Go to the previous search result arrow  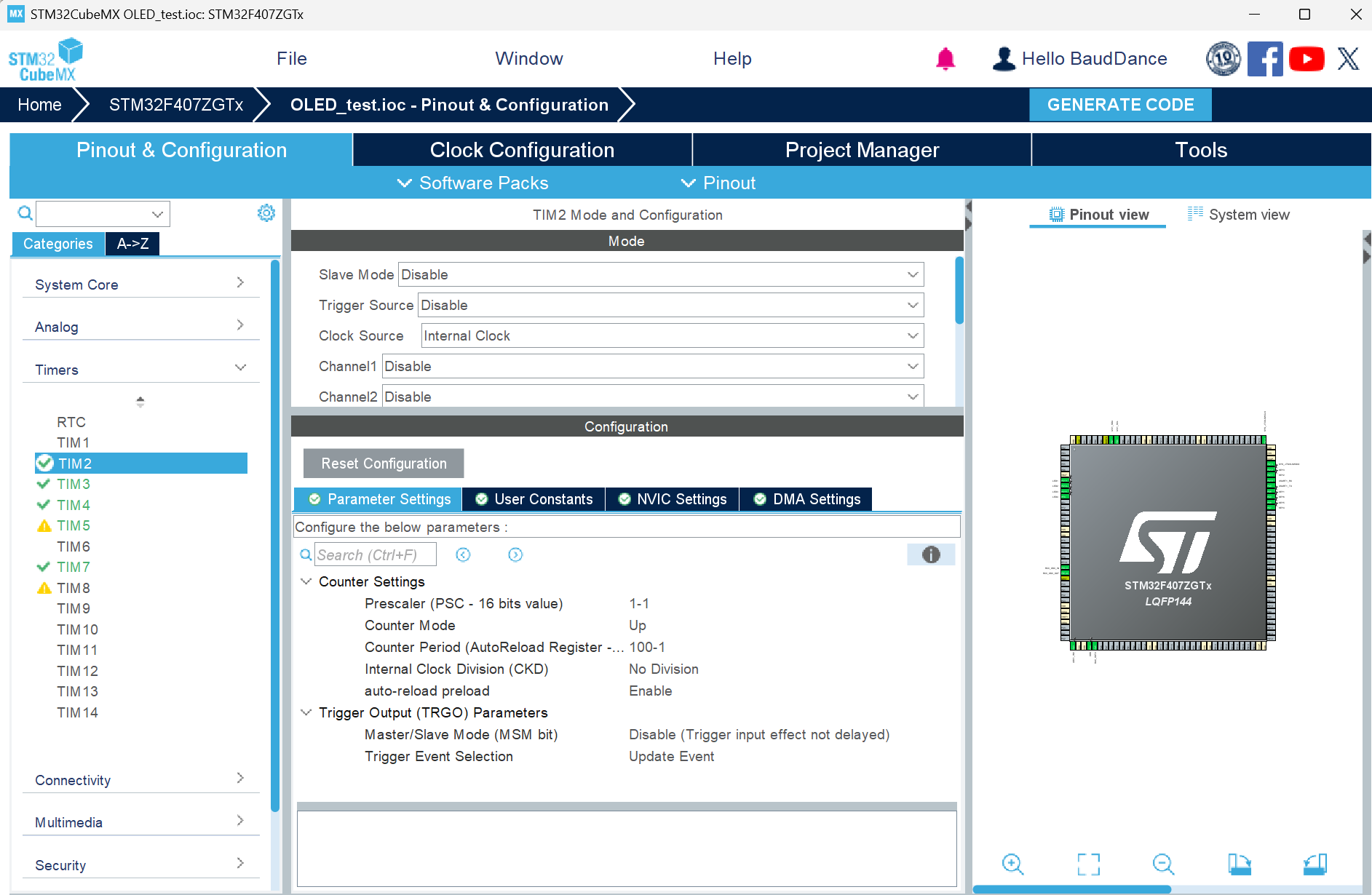click(x=463, y=555)
